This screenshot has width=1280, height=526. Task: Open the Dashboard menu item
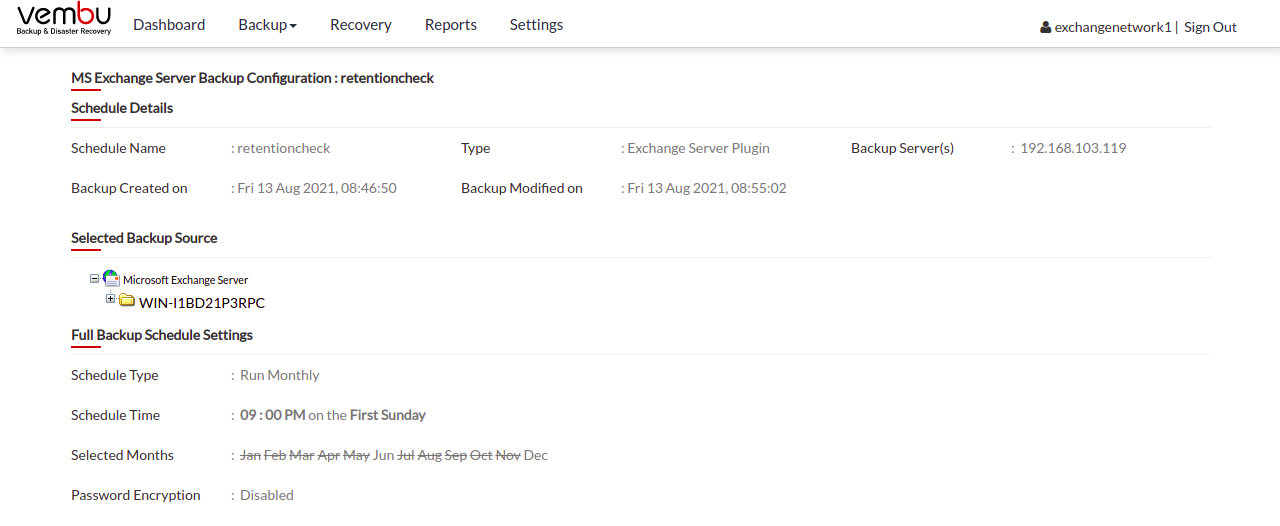point(169,25)
